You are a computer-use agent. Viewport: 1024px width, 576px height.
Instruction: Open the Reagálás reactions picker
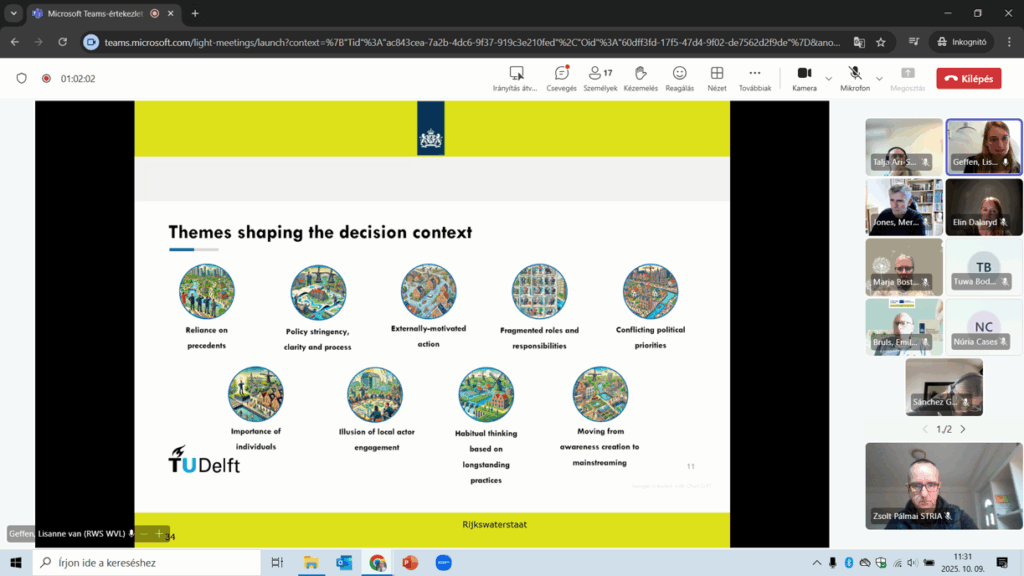point(679,77)
